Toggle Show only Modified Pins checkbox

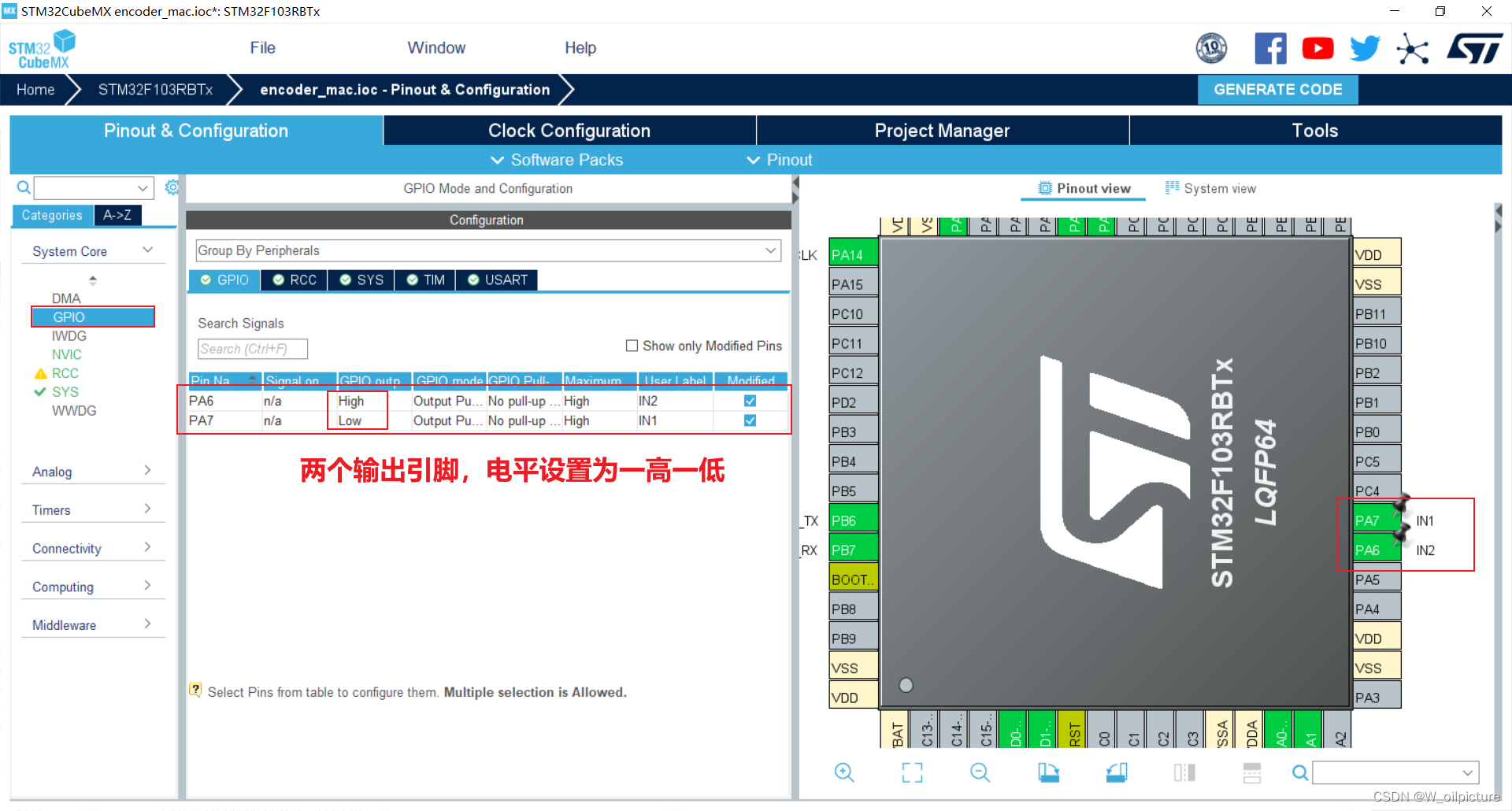click(632, 346)
